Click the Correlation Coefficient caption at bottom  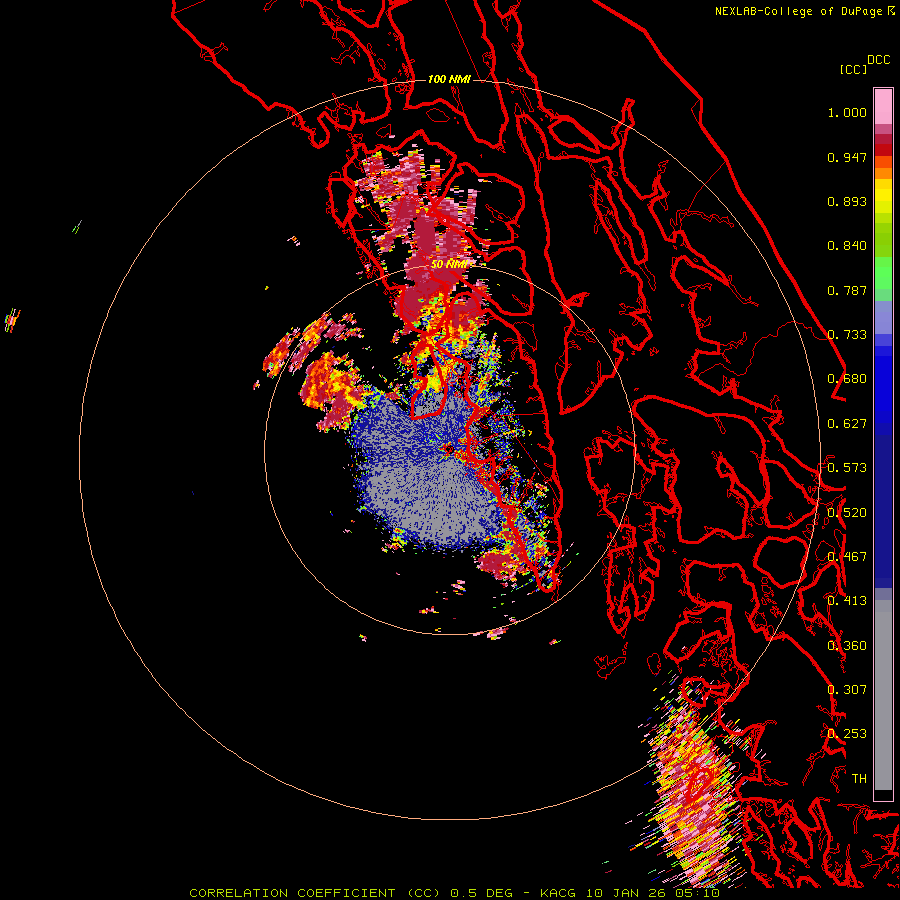pos(454,893)
